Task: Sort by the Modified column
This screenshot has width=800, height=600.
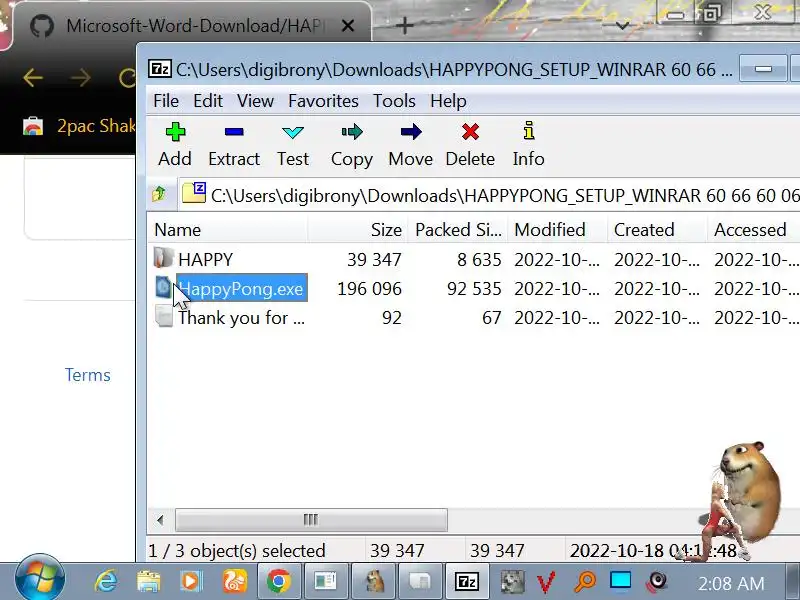Action: click(557, 230)
